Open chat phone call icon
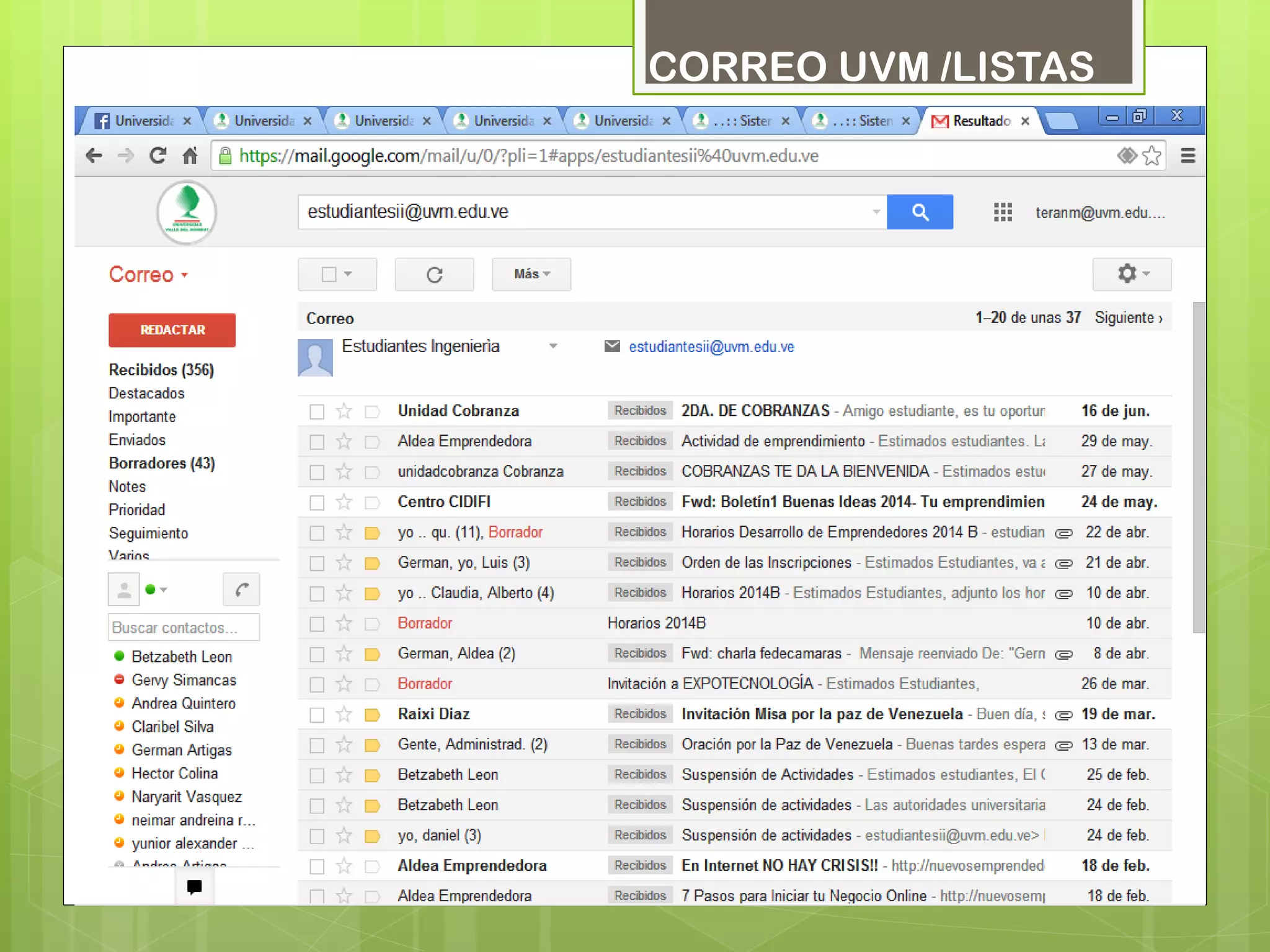Image resolution: width=1270 pixels, height=952 pixels. click(x=241, y=589)
